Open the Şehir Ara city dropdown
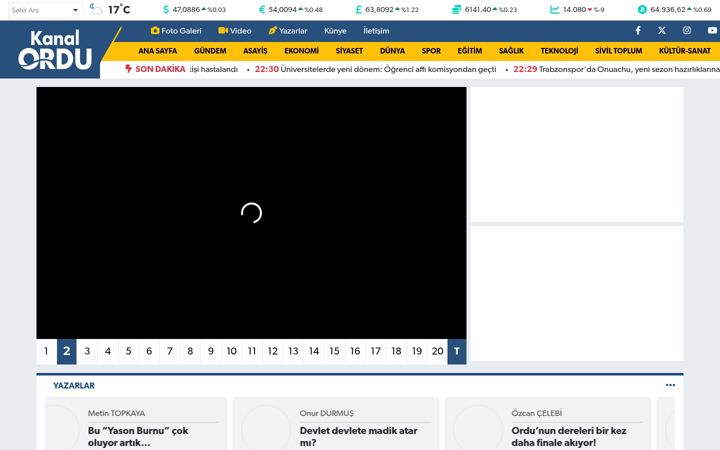Viewport: 720px width, 450px height. pyautogui.click(x=45, y=10)
